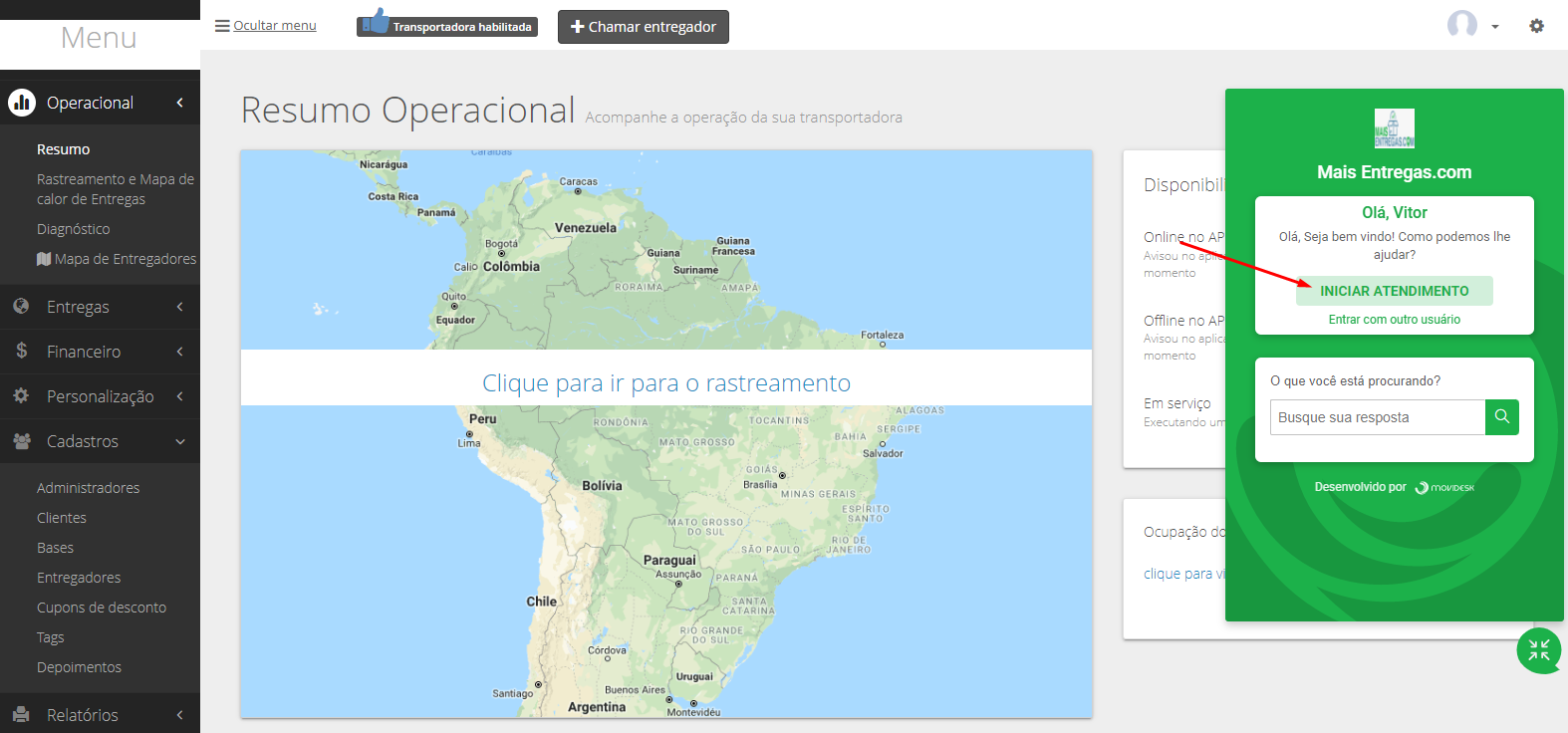Click the green search magnifier button
The height and width of the screenshot is (733, 1568).
1502,417
